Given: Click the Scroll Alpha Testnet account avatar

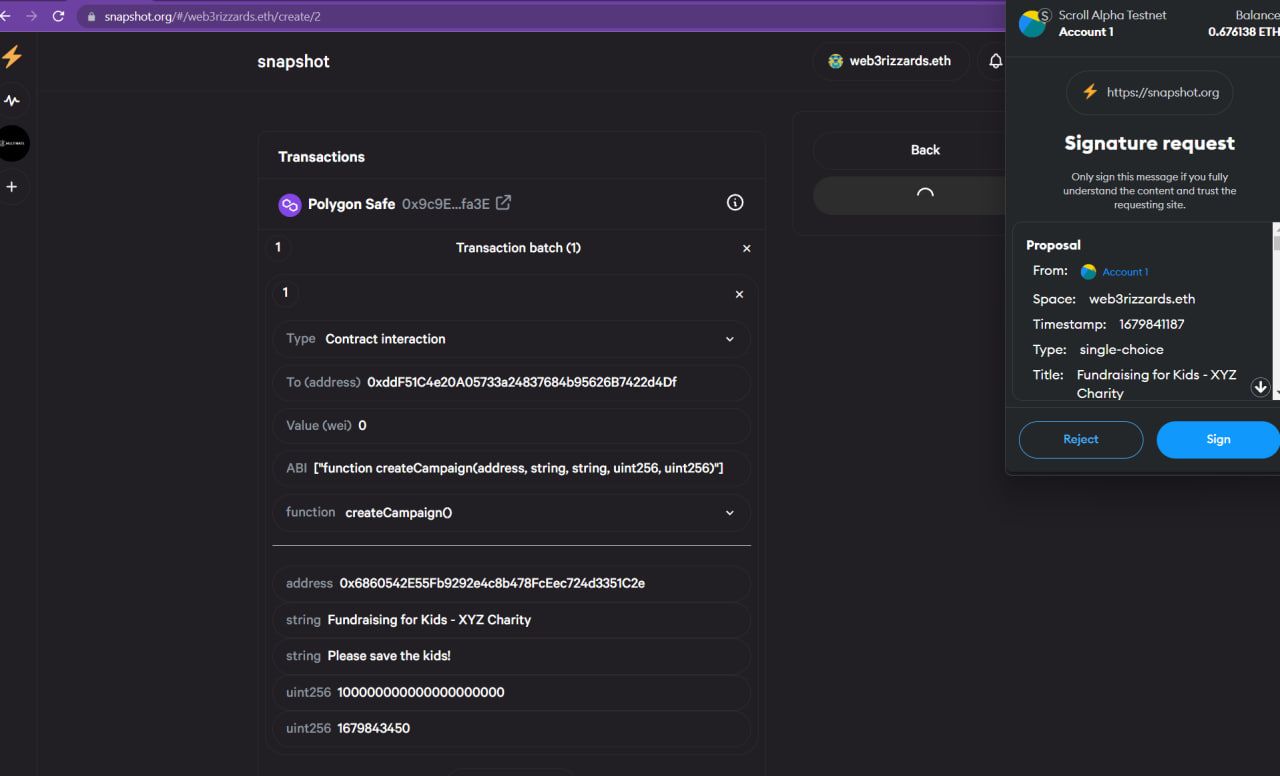Looking at the screenshot, I should click(1033, 23).
